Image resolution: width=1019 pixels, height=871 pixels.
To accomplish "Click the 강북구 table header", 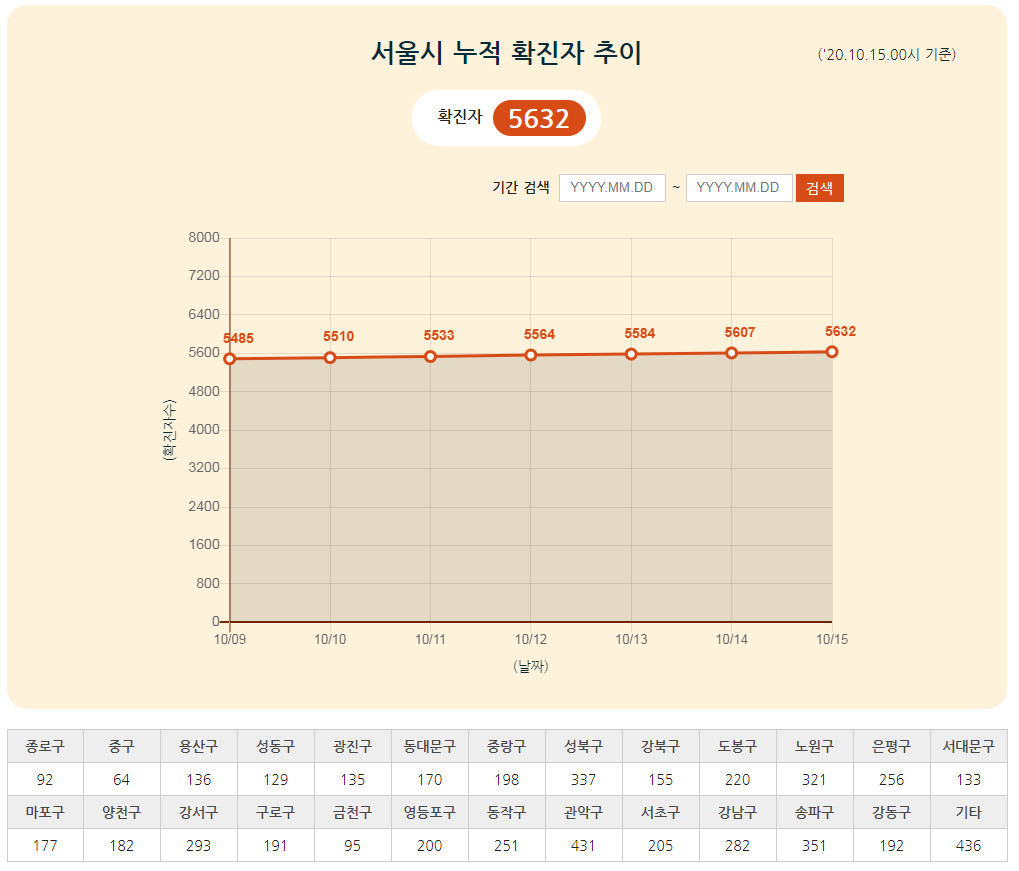I will point(661,746).
